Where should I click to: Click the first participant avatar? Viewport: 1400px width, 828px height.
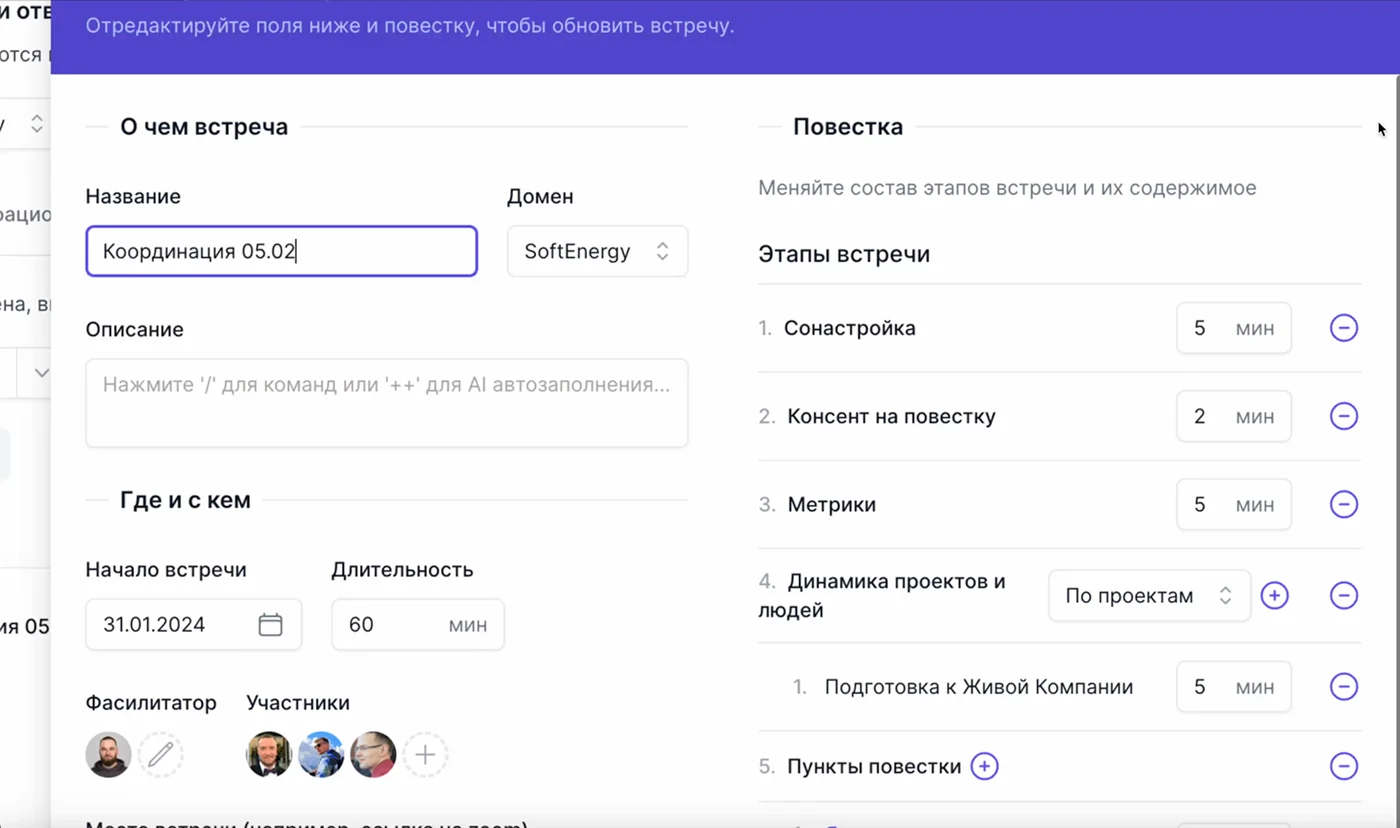pyautogui.click(x=269, y=755)
